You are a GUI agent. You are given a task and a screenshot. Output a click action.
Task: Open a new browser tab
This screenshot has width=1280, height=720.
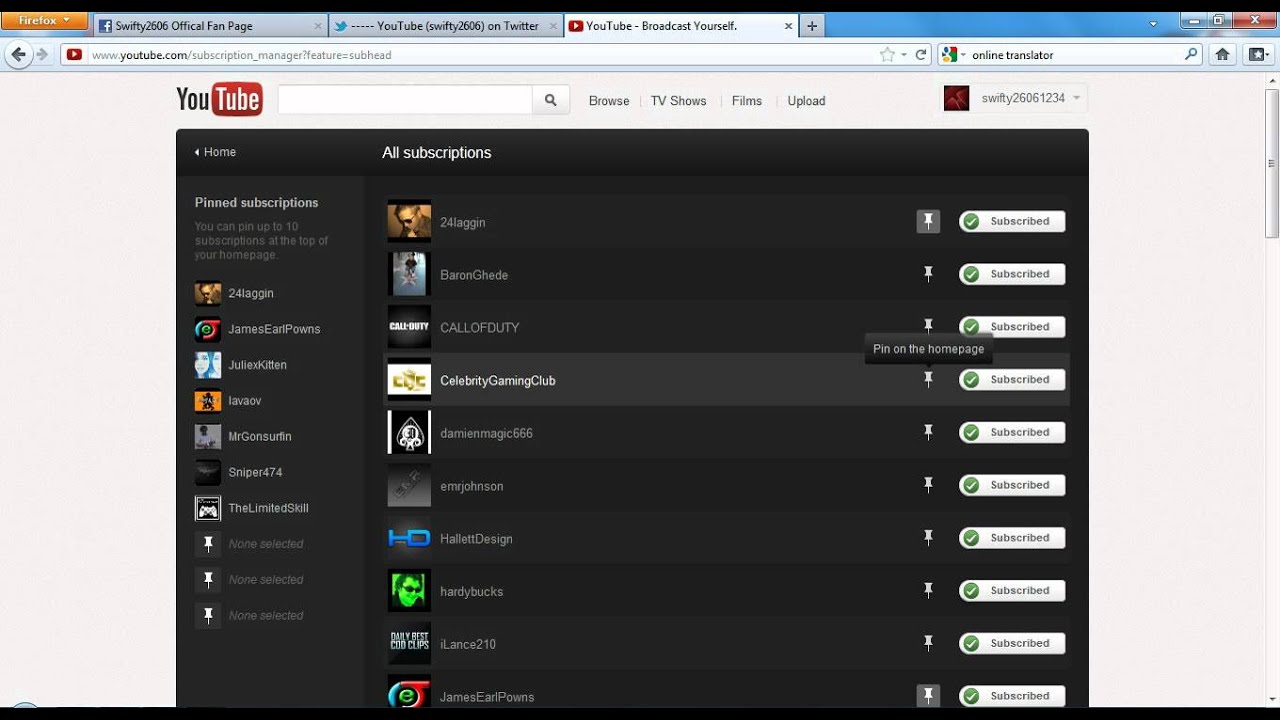(x=812, y=26)
